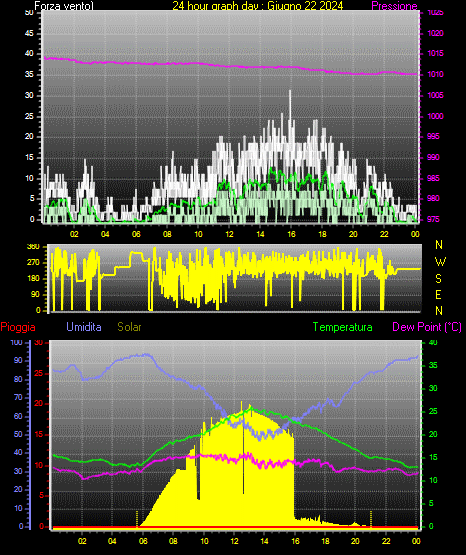Click hour '16' under the wind chart
This screenshot has height=555, width=466.
tap(291, 234)
